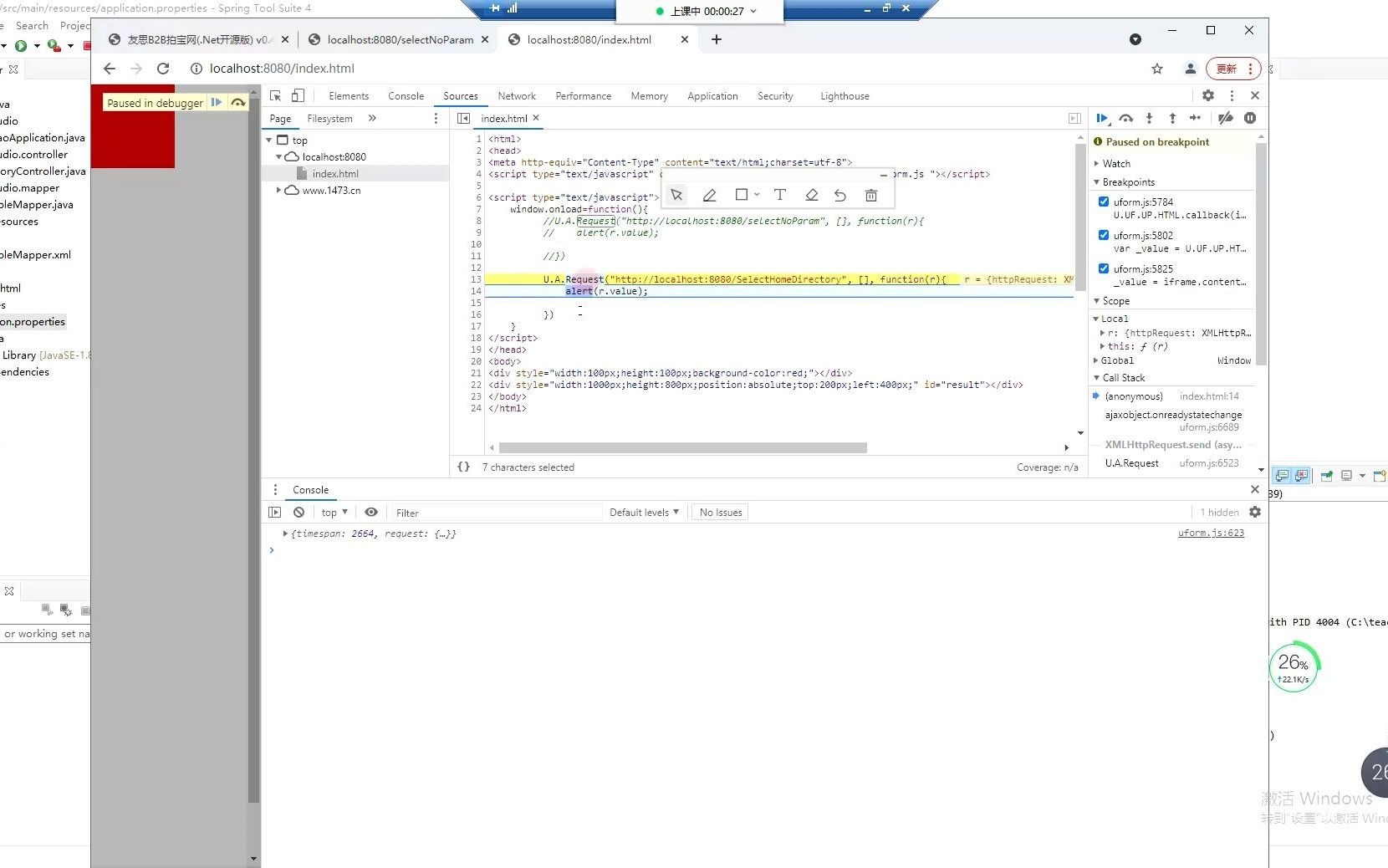Open console settings gear
The image size is (1388, 868).
1254,512
